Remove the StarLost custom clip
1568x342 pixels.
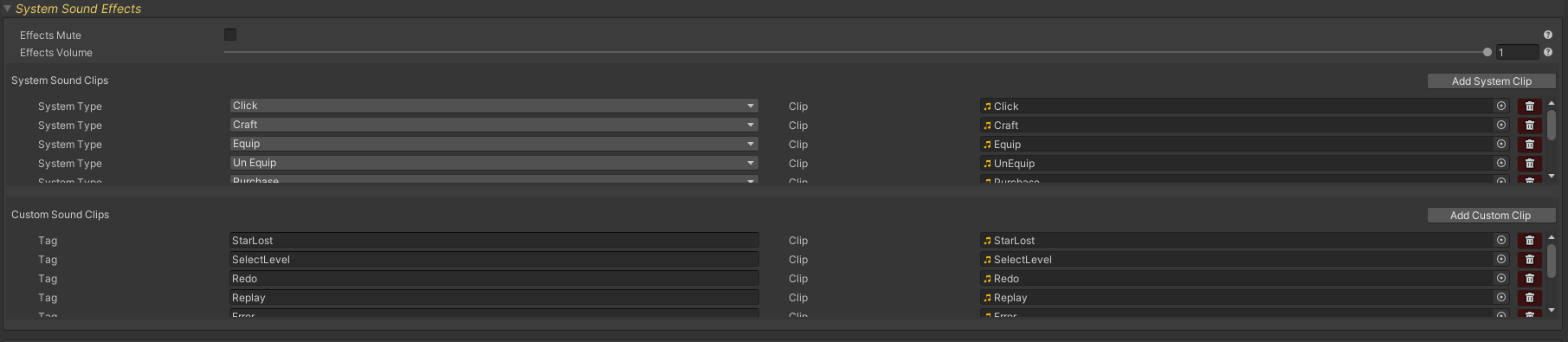[1529, 240]
